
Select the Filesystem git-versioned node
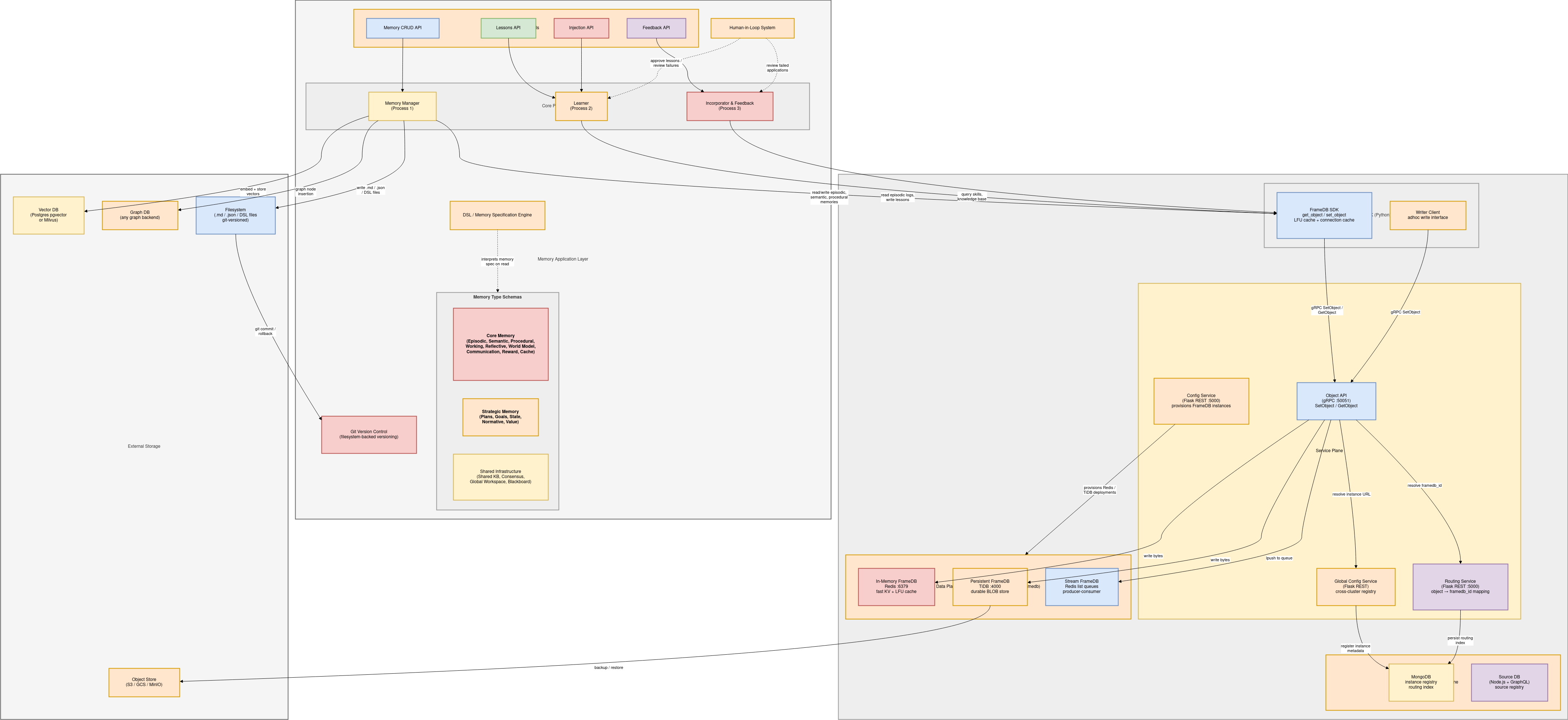[236, 215]
